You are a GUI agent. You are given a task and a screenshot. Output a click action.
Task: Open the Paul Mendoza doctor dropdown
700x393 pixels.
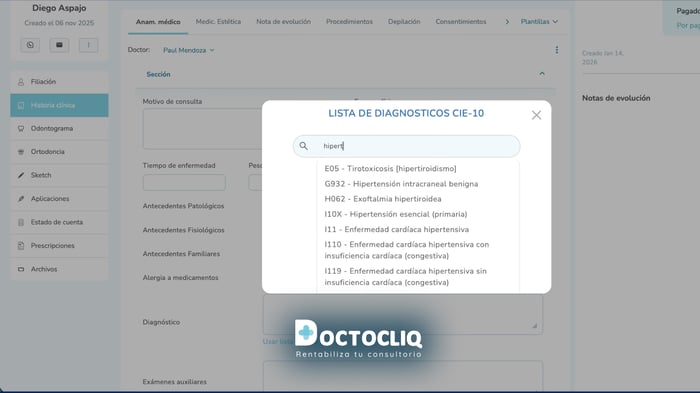[x=188, y=50]
